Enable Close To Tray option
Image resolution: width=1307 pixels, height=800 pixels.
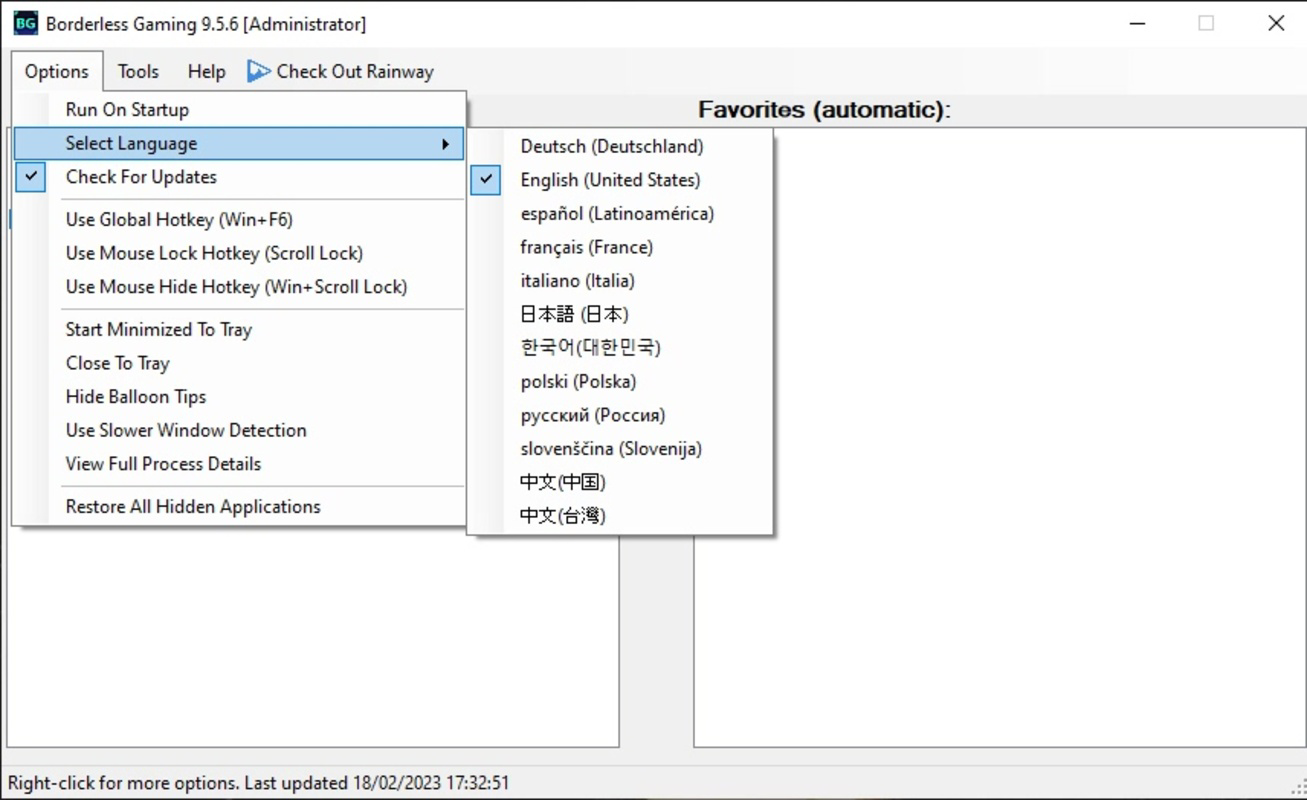239,363
